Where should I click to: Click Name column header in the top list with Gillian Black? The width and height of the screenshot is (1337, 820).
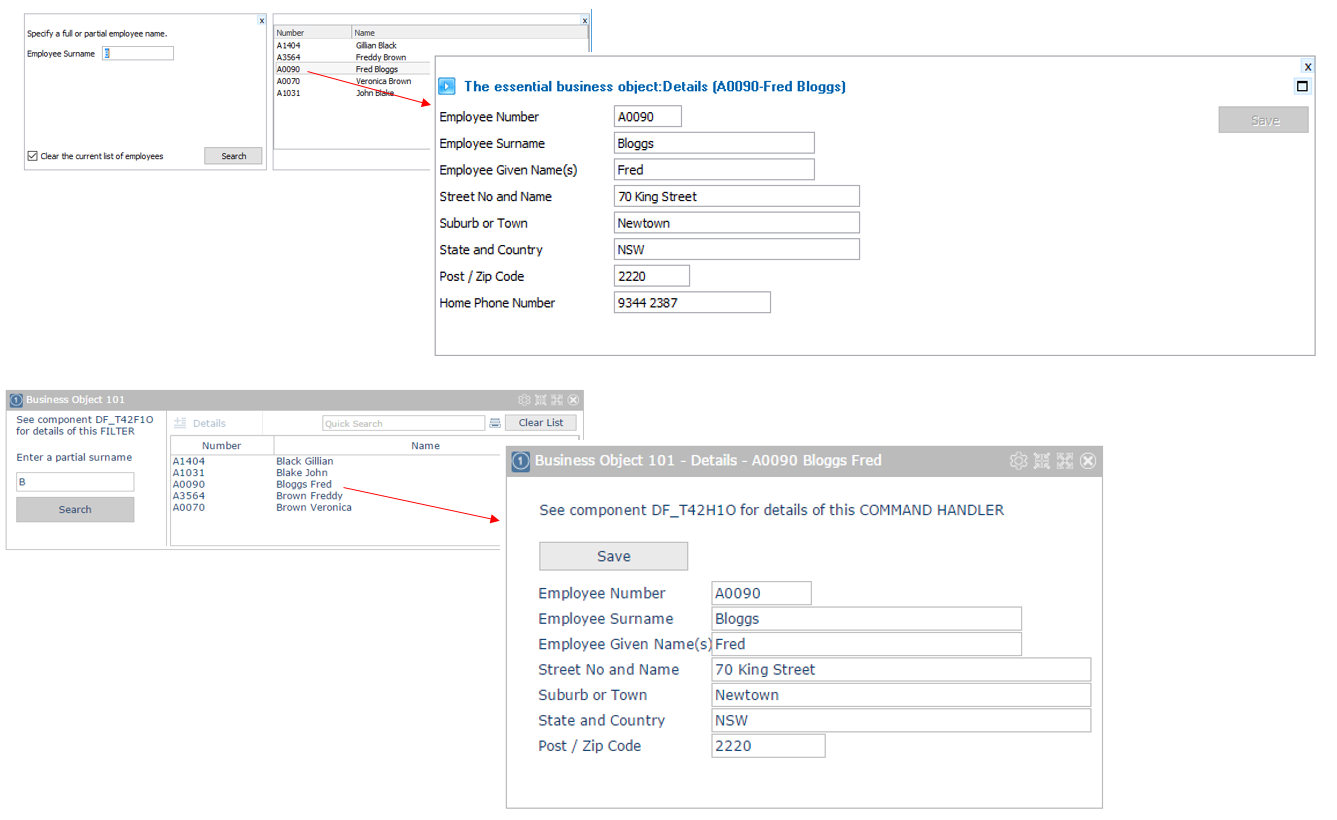coord(470,33)
